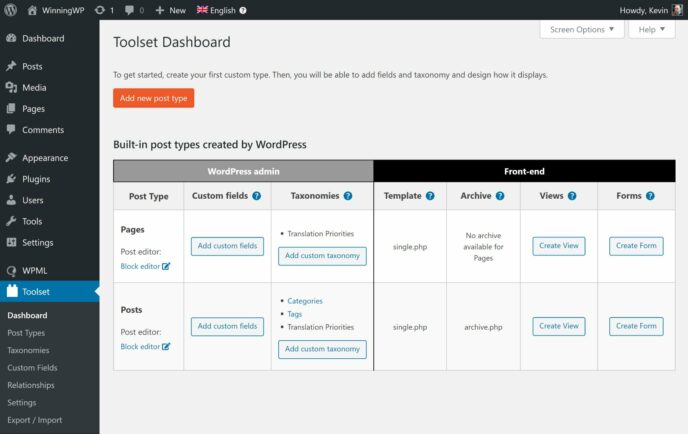Viewport: 688px width, 434px height.
Task: Click Add custom taxonomy for Posts
Action: 321,349
